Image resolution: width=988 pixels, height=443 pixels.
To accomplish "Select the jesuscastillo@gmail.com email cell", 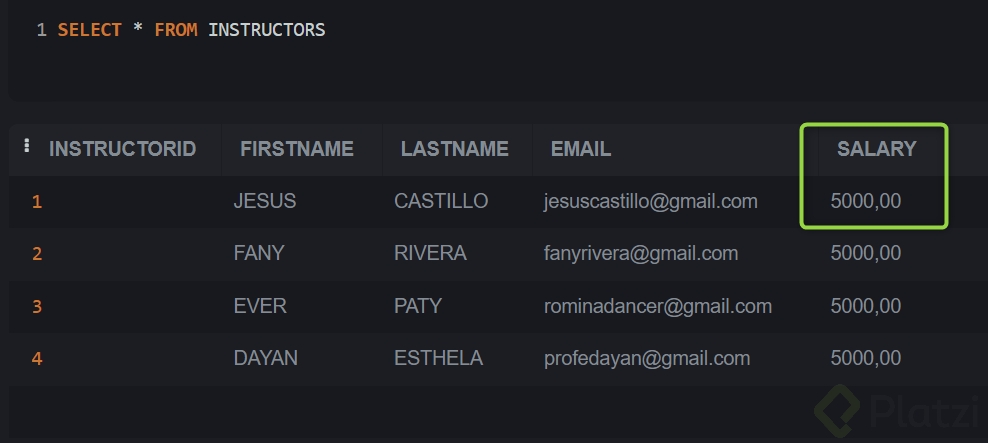I will point(650,201).
